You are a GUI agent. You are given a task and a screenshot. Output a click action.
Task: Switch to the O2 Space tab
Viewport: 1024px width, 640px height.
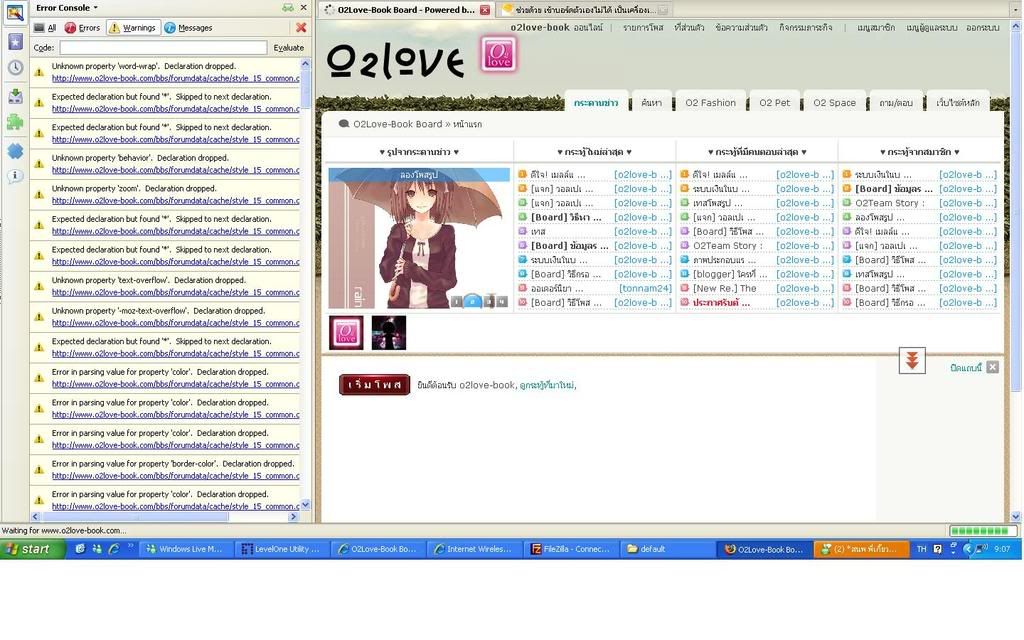835,103
